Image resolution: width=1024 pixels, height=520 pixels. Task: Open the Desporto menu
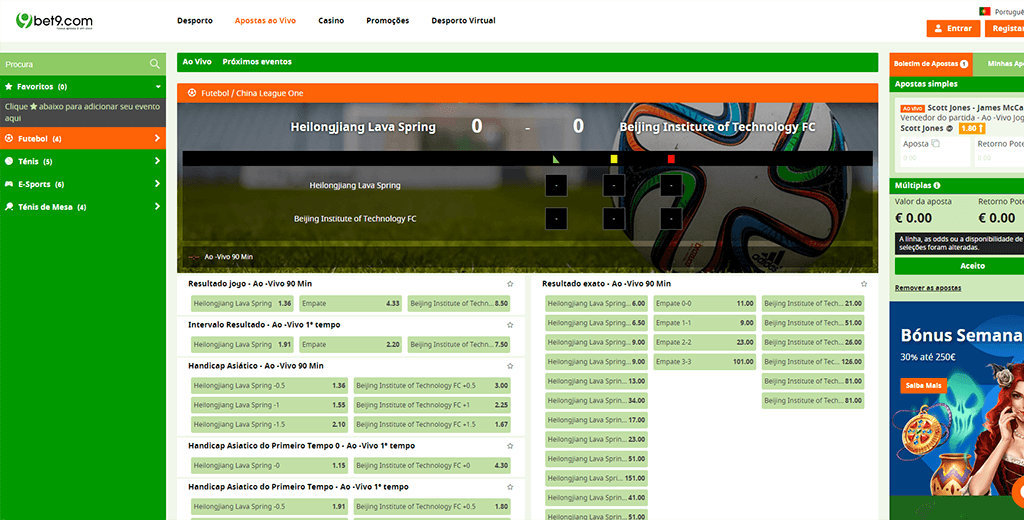click(195, 21)
